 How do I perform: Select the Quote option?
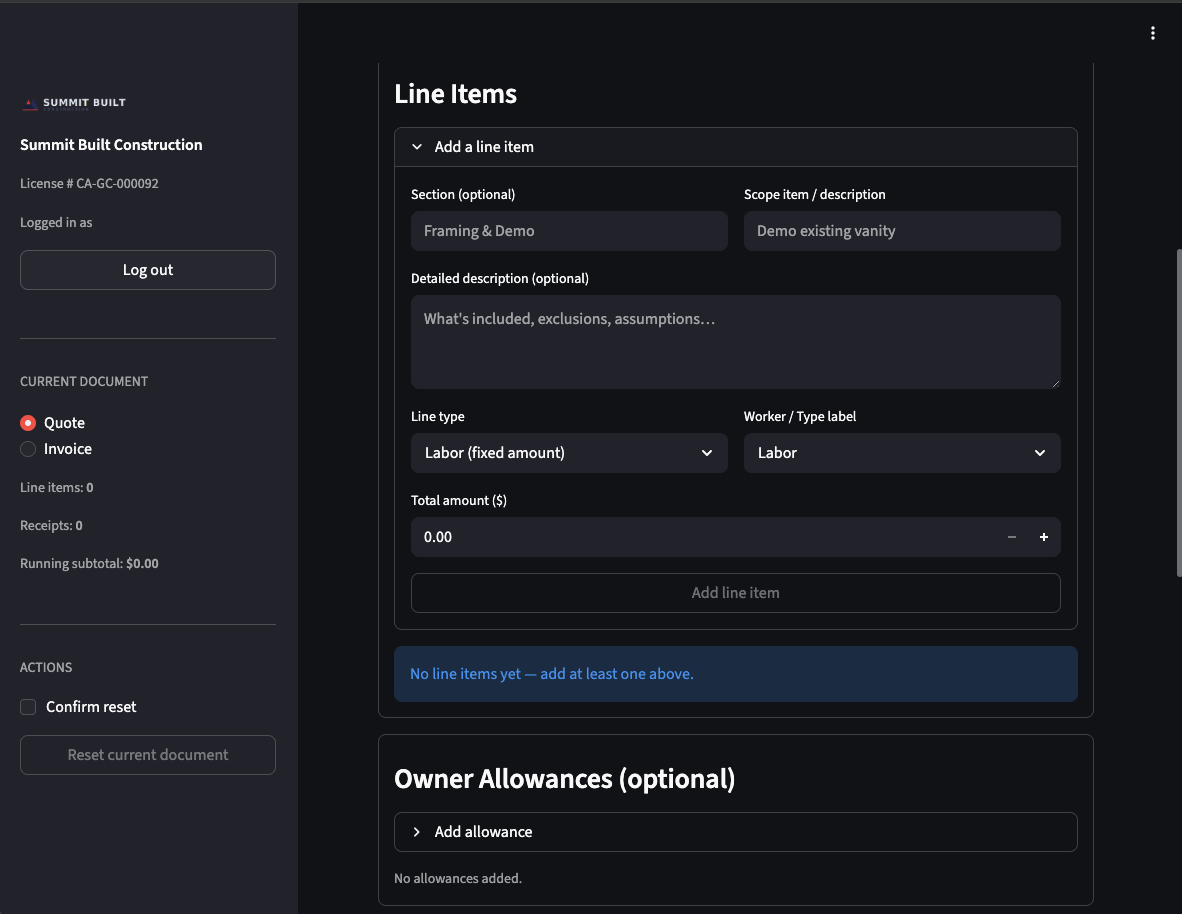point(28,422)
